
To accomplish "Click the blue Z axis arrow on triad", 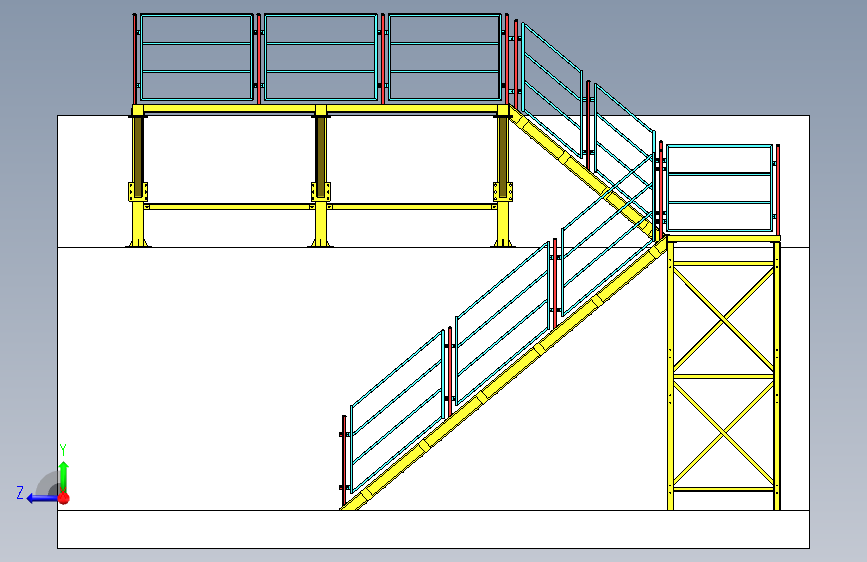I will coord(41,498).
